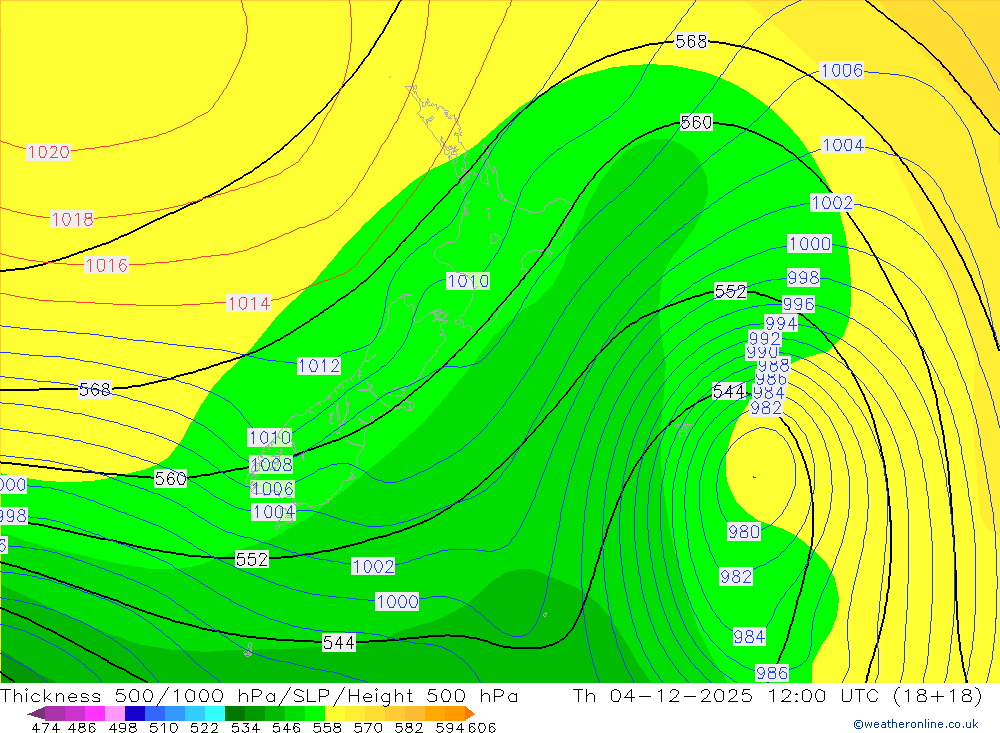1000x733 pixels.
Task: Click the 522 legend value
Action: [x=204, y=727]
